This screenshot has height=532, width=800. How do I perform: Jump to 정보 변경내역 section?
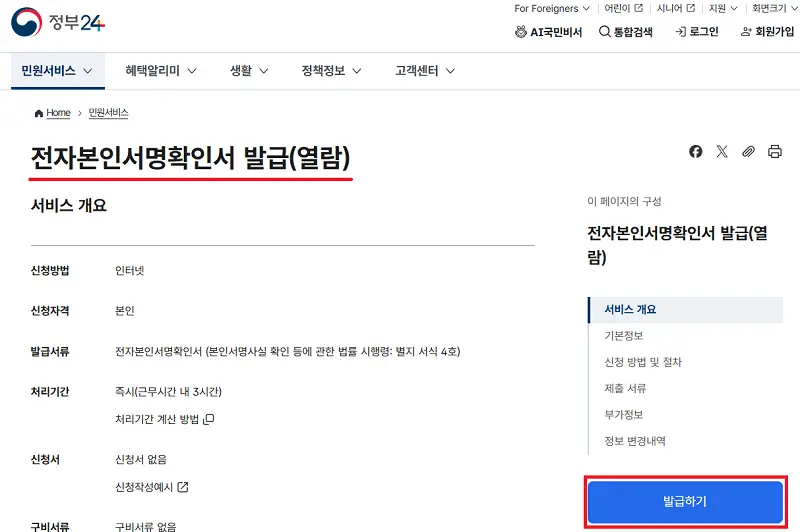635,441
